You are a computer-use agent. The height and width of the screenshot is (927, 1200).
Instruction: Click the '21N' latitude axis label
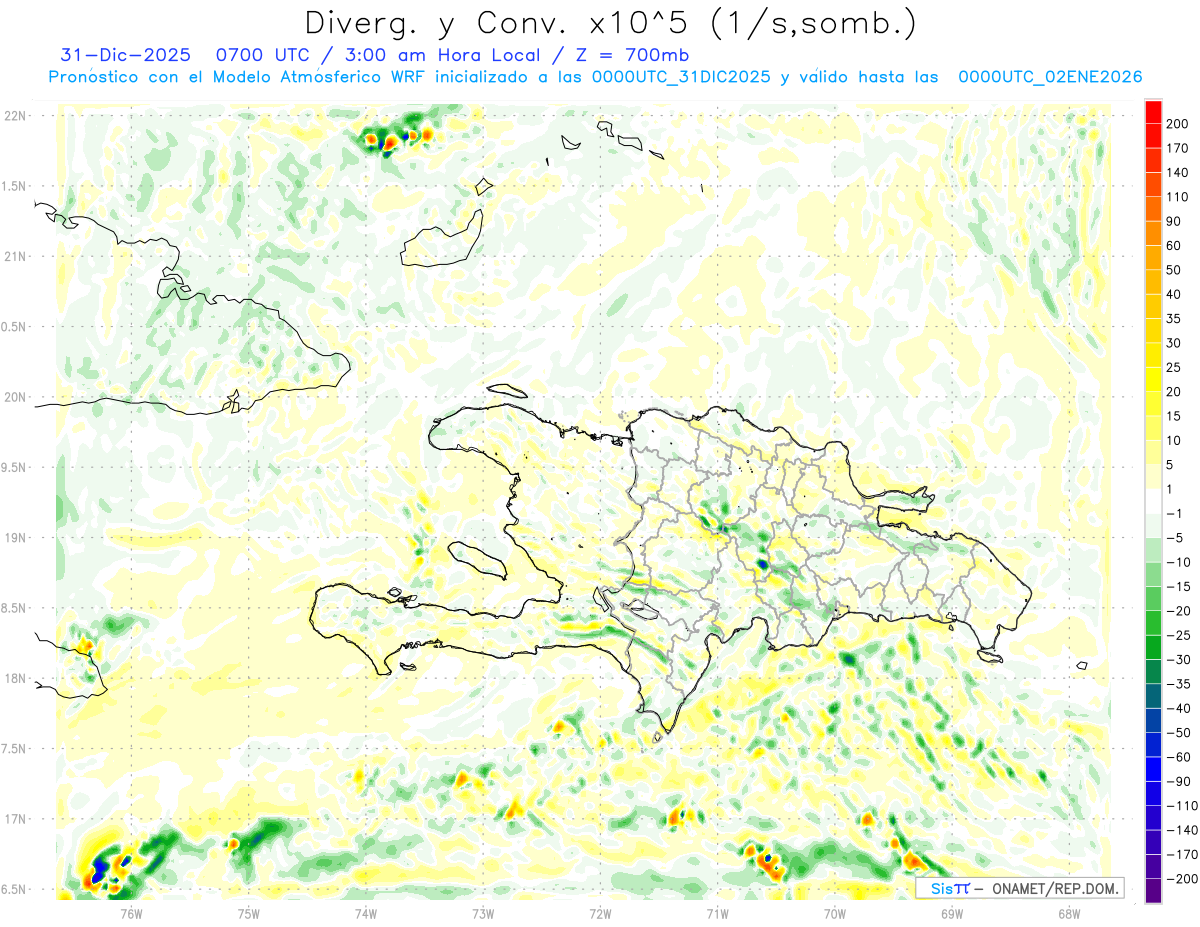click(x=15, y=256)
